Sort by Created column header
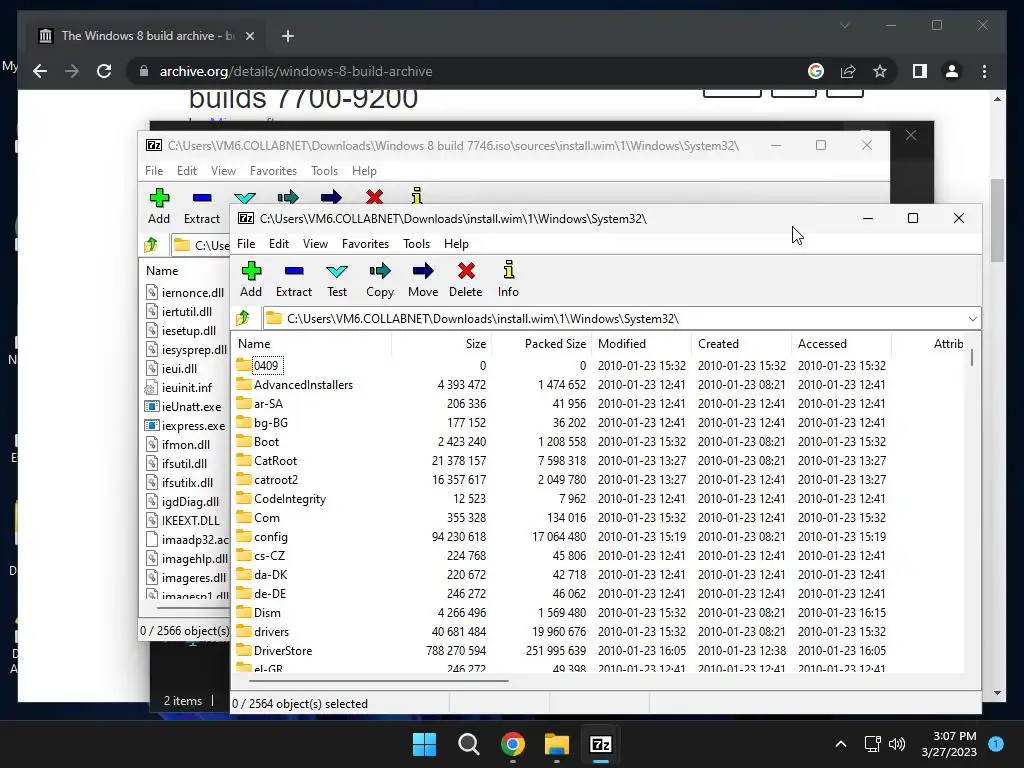This screenshot has width=1024, height=768. 741,344
